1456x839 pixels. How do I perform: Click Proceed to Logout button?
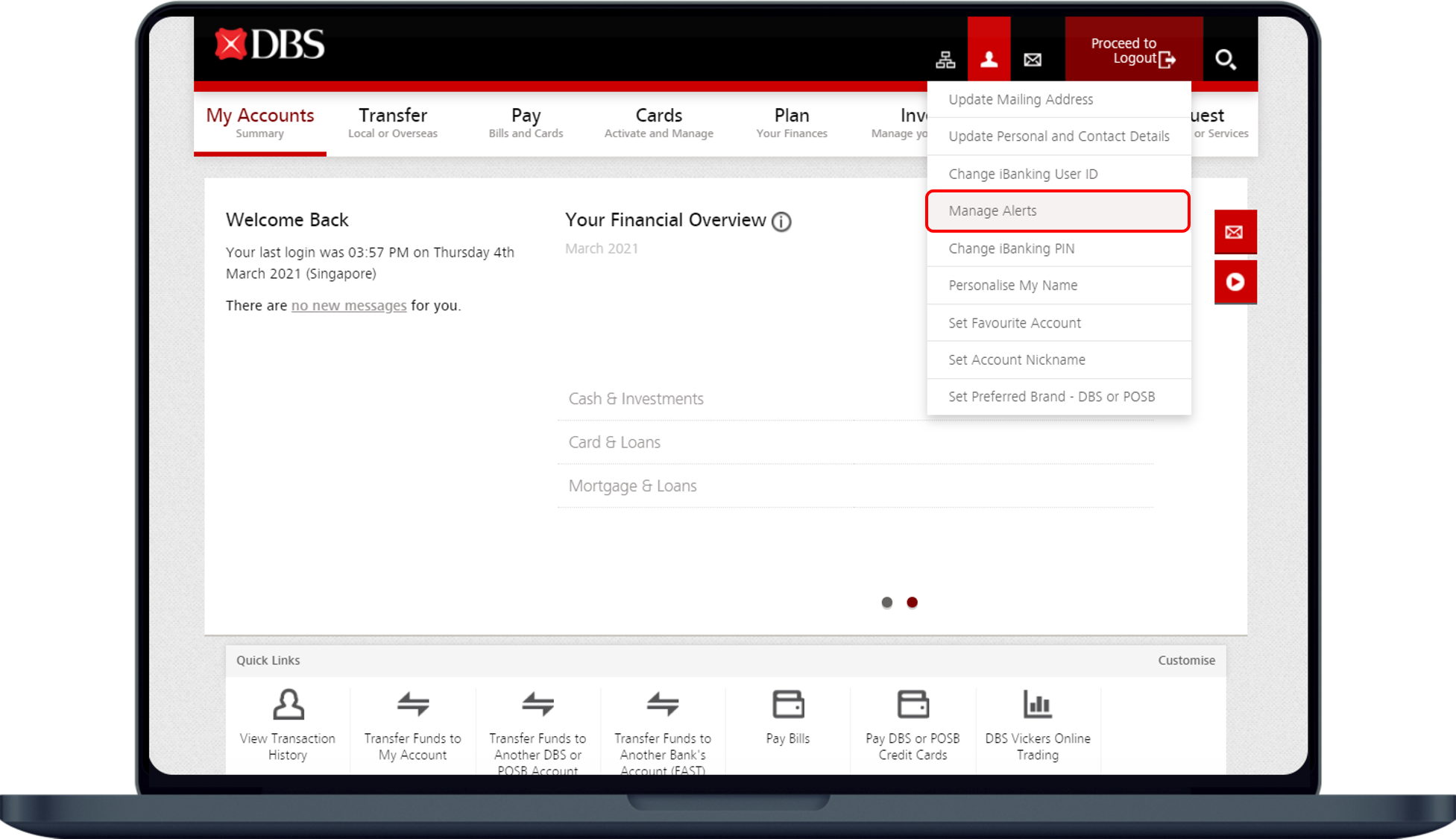(x=1132, y=51)
